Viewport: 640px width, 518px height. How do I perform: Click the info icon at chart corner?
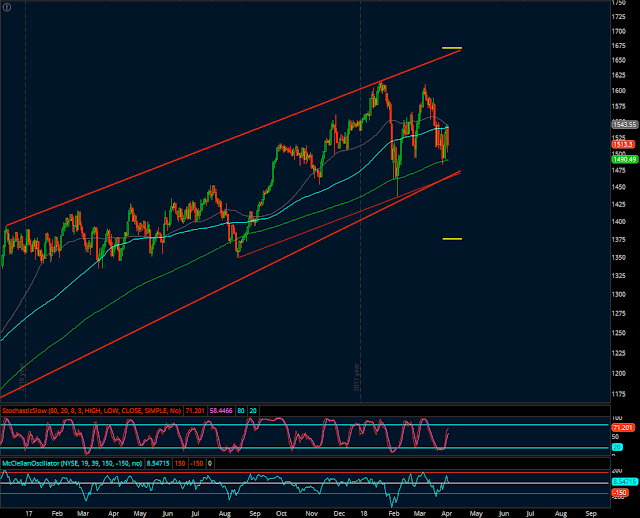point(7,7)
